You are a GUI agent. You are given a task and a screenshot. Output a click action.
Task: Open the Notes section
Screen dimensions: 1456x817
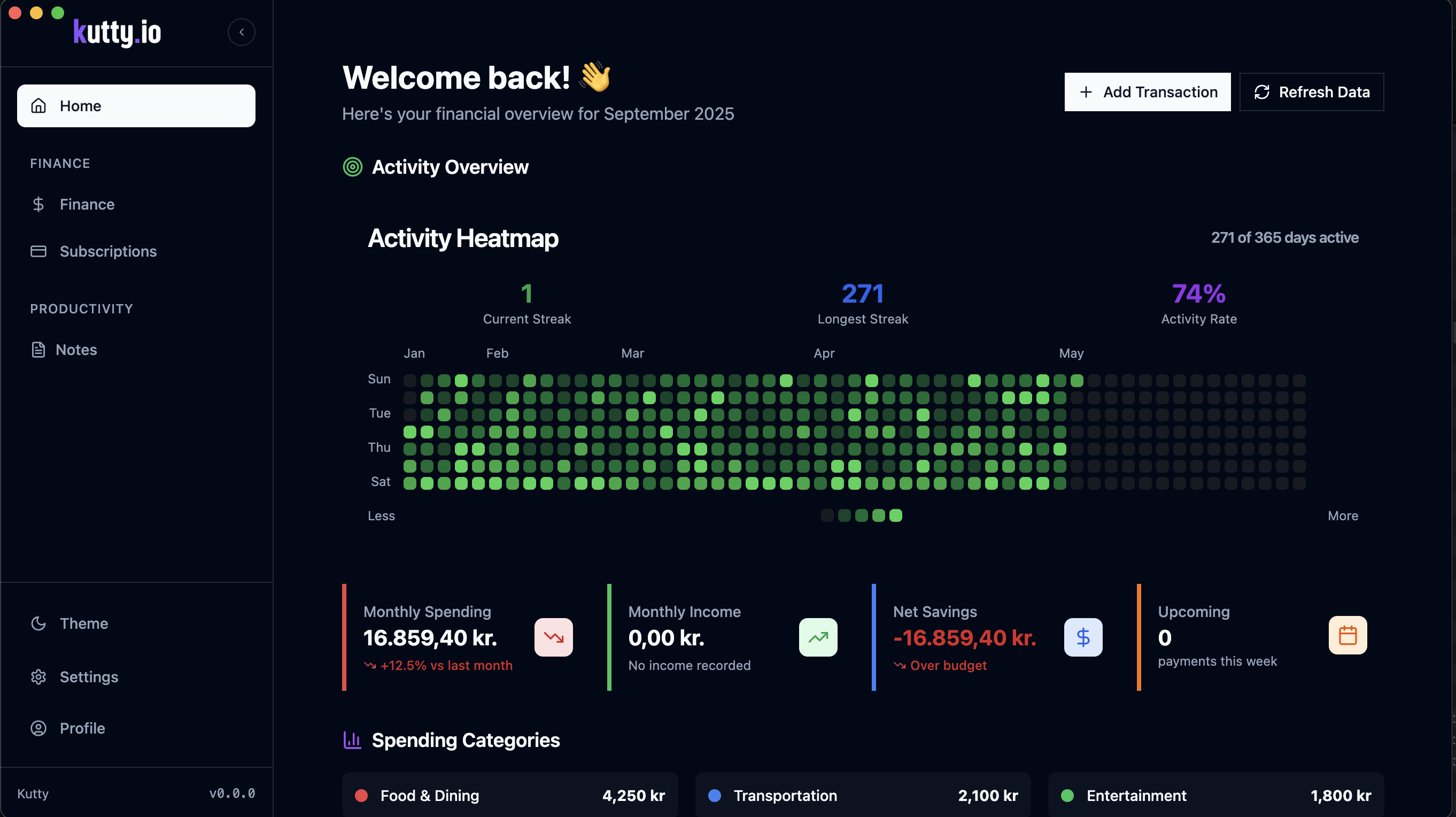[x=76, y=349]
